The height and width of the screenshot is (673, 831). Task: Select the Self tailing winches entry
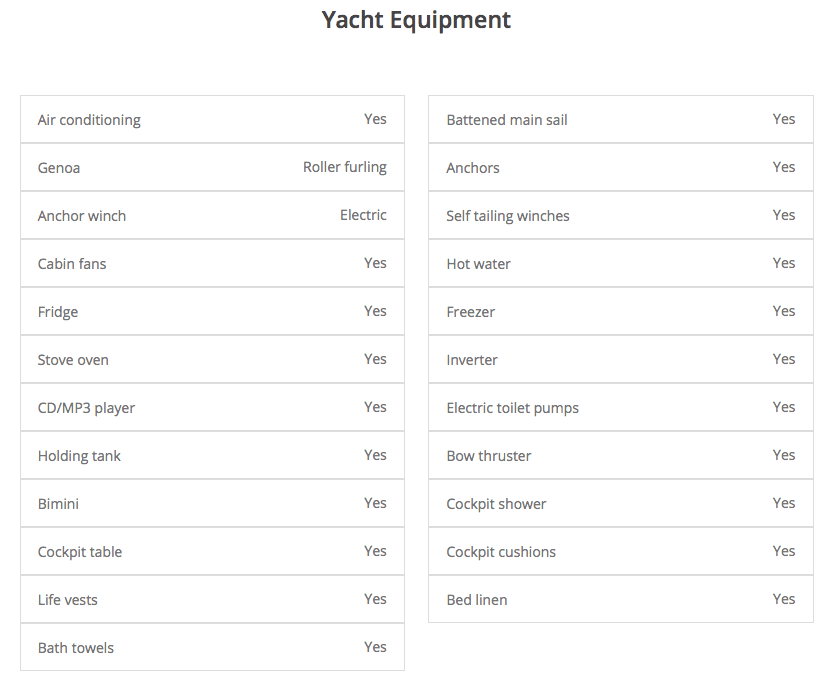click(508, 216)
